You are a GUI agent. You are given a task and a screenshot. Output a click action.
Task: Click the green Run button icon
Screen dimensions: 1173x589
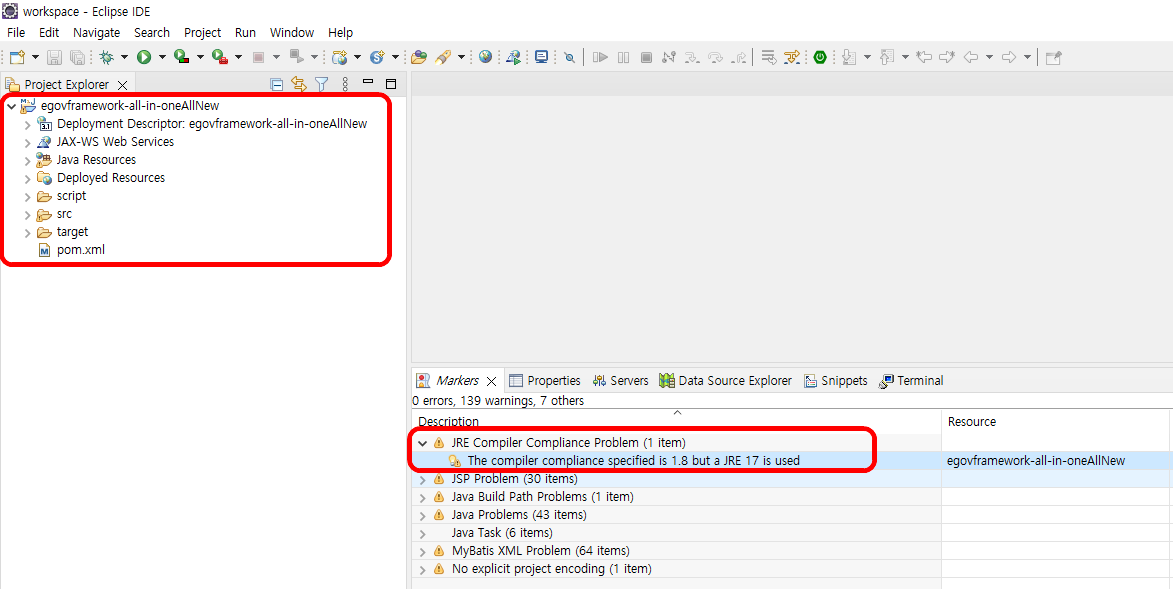click(144, 57)
